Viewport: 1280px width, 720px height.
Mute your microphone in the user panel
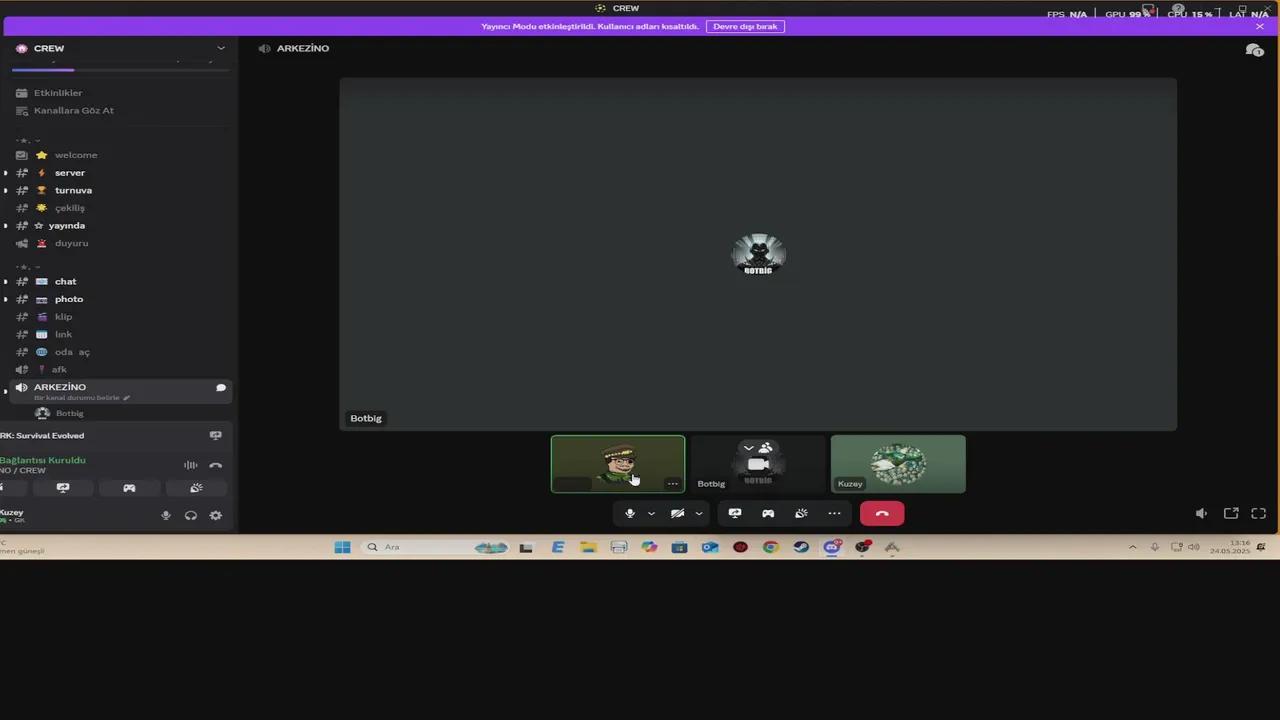(x=166, y=515)
